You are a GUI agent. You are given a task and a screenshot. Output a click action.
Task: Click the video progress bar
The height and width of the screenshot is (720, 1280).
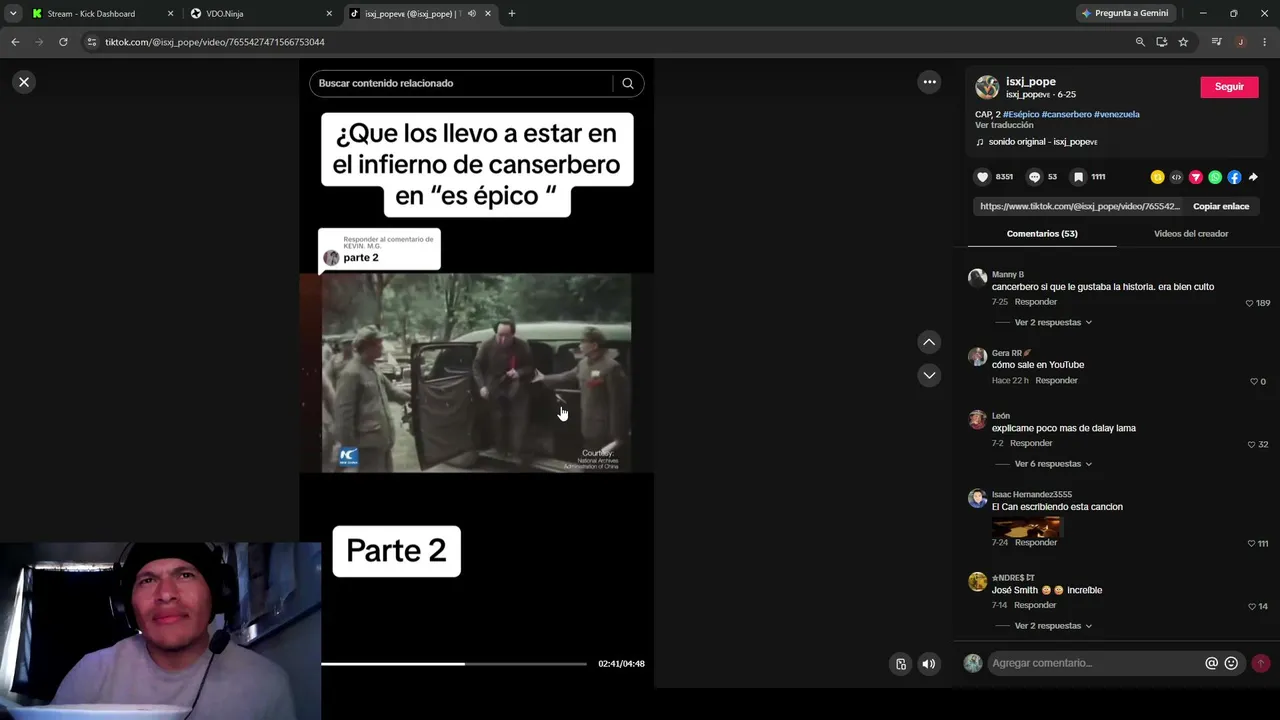point(453,664)
